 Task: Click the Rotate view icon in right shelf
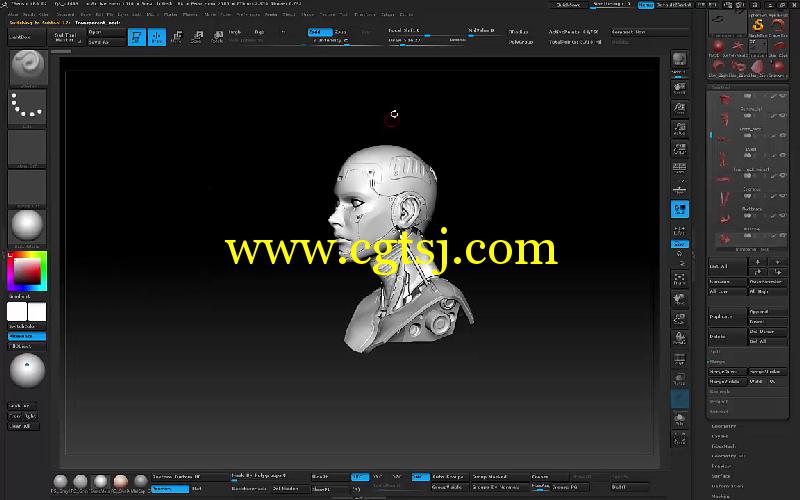pyautogui.click(x=679, y=338)
